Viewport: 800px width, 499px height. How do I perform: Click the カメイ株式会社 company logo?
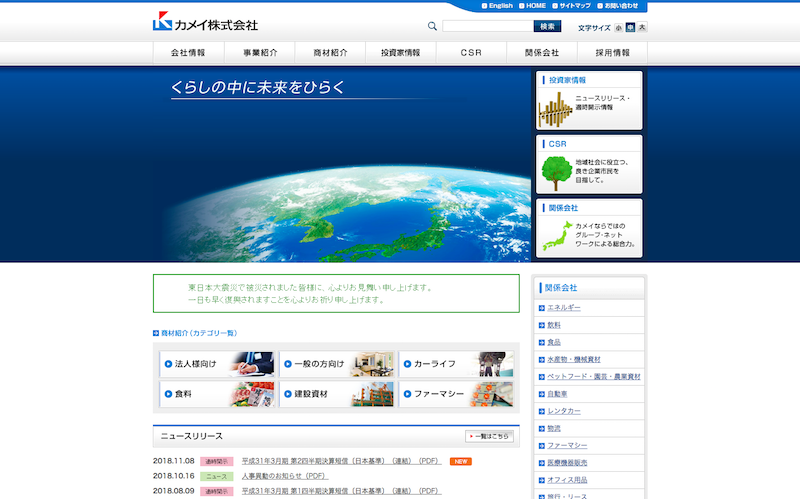coord(205,21)
